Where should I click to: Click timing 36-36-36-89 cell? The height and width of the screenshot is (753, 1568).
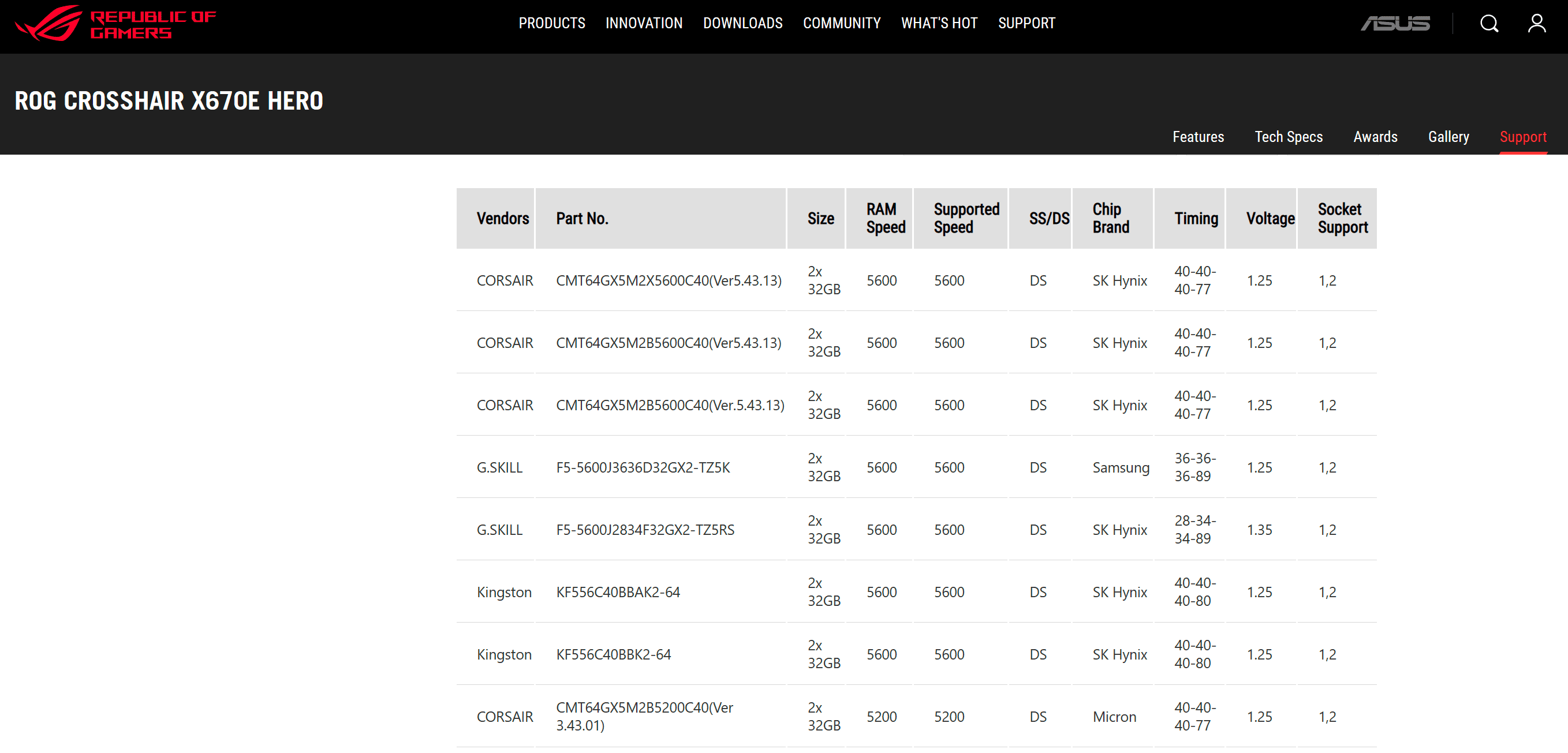click(x=1195, y=468)
